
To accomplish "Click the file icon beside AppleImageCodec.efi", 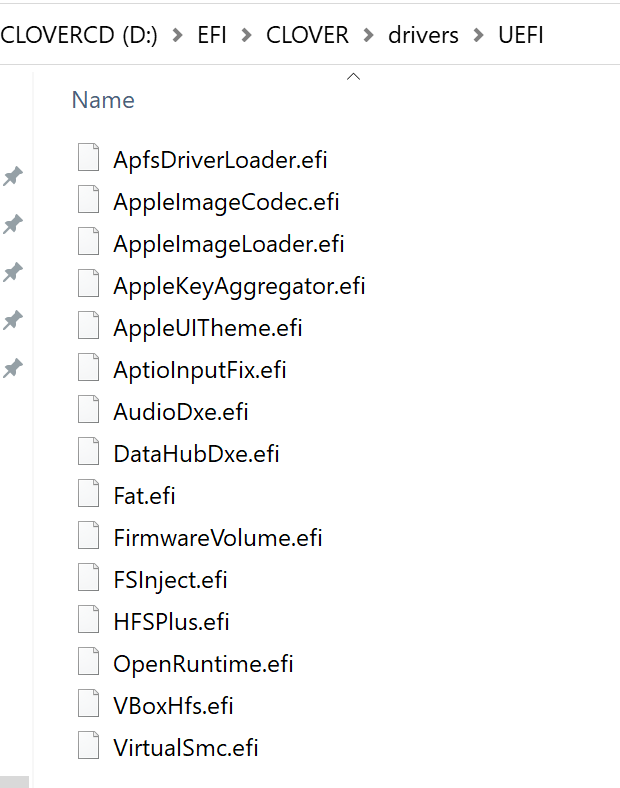I will pos(89,201).
